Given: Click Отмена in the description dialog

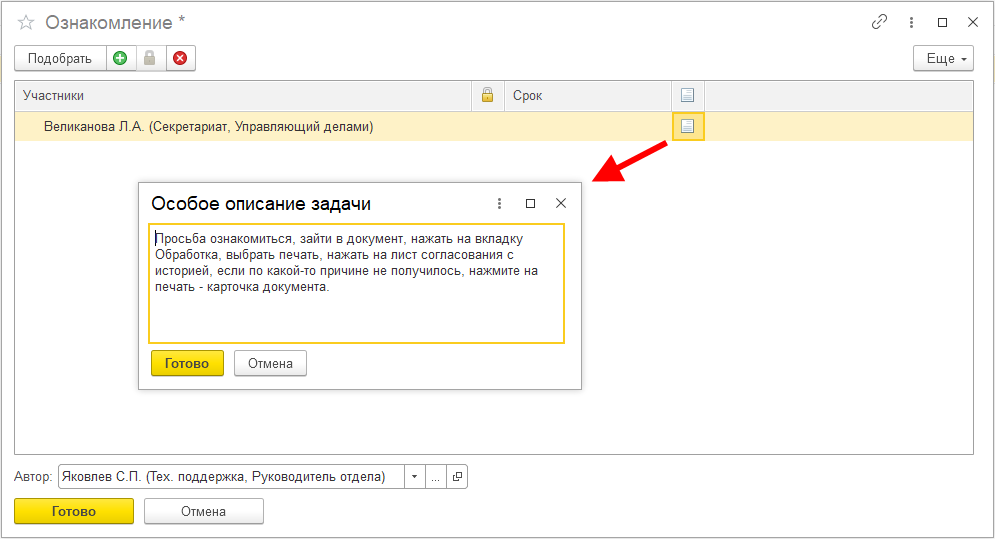Looking at the screenshot, I should click(x=270, y=363).
